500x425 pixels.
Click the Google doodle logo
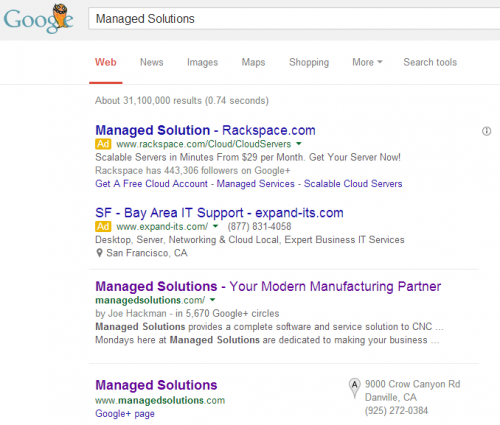click(x=38, y=19)
